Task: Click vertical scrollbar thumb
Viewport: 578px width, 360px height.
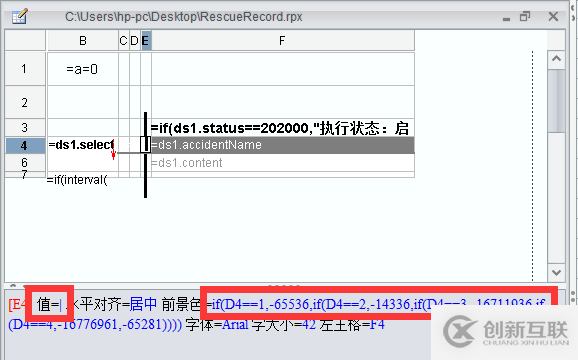Action: pyautogui.click(x=556, y=101)
